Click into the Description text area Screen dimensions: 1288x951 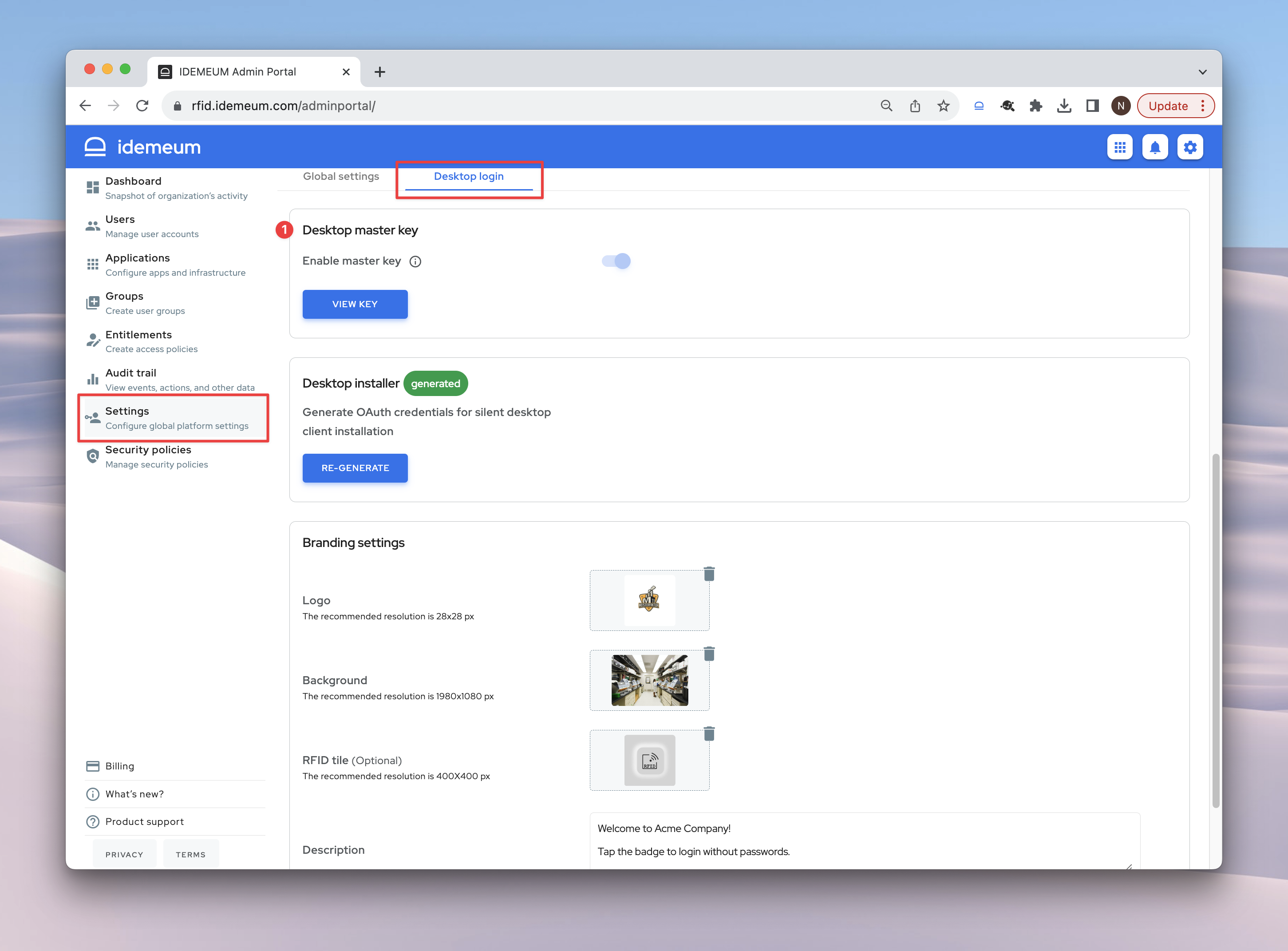coord(865,840)
